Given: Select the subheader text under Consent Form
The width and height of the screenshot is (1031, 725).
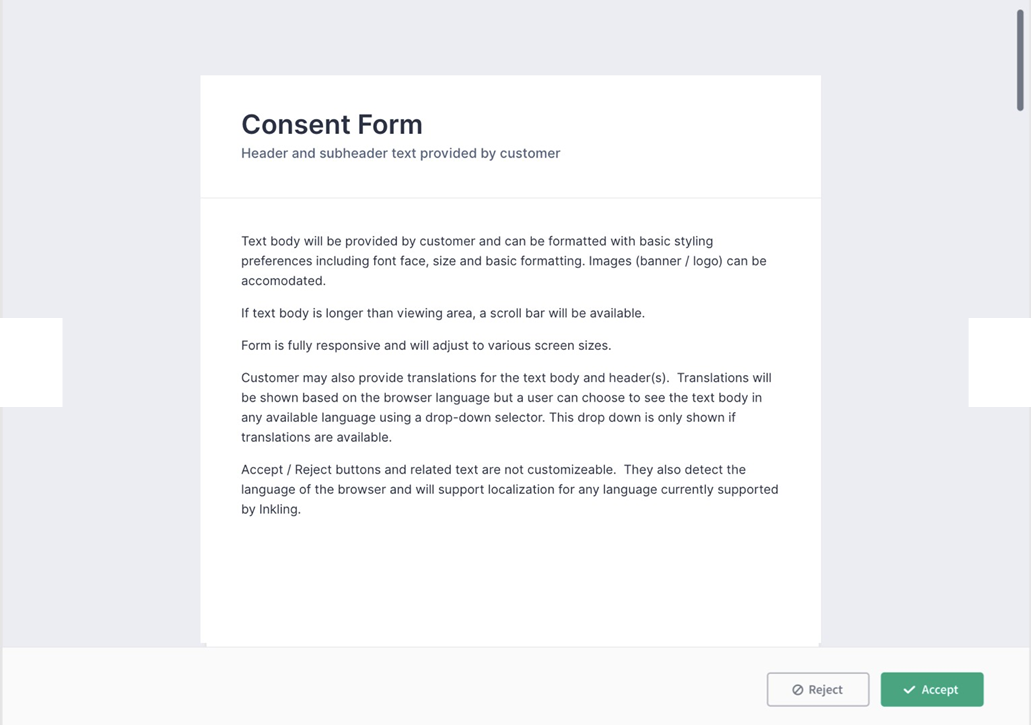Looking at the screenshot, I should click(x=400, y=153).
